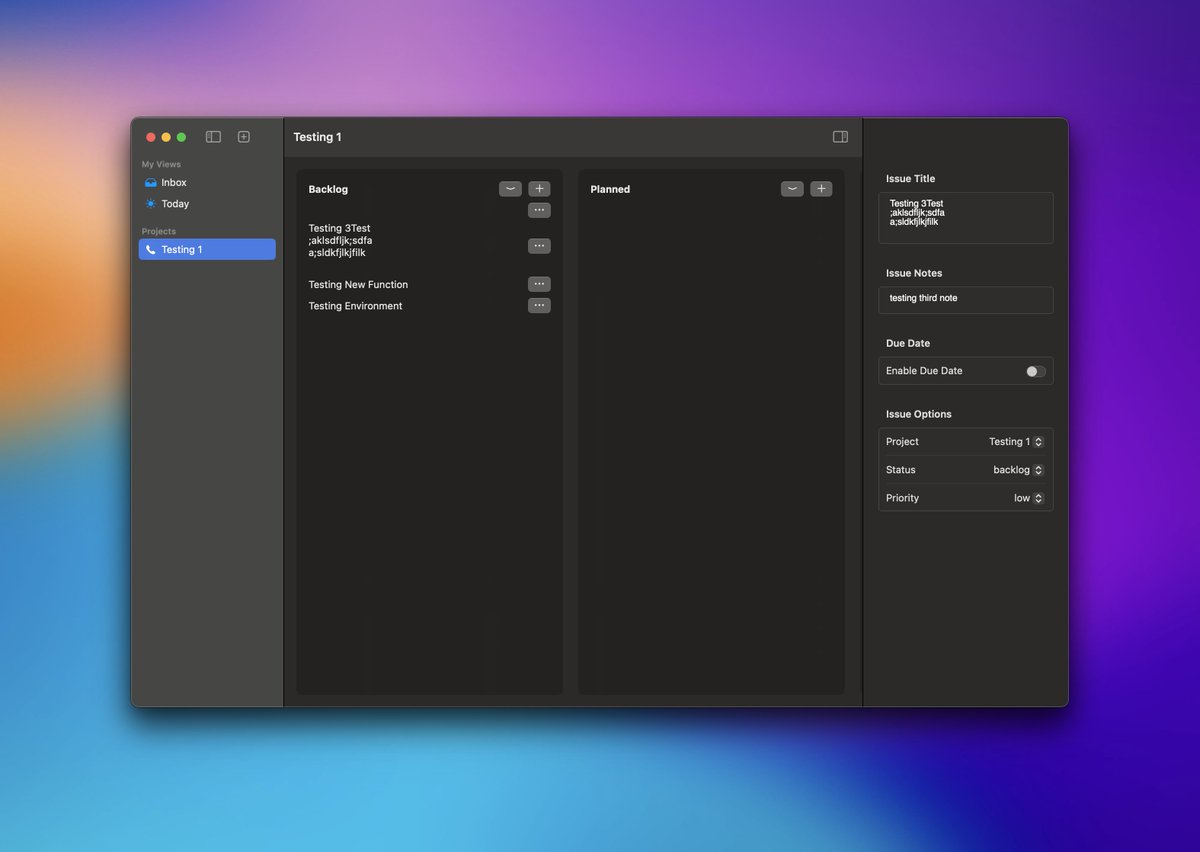Click the Enable Due Date label
Screen dimensions: 1200x852
(x=924, y=371)
